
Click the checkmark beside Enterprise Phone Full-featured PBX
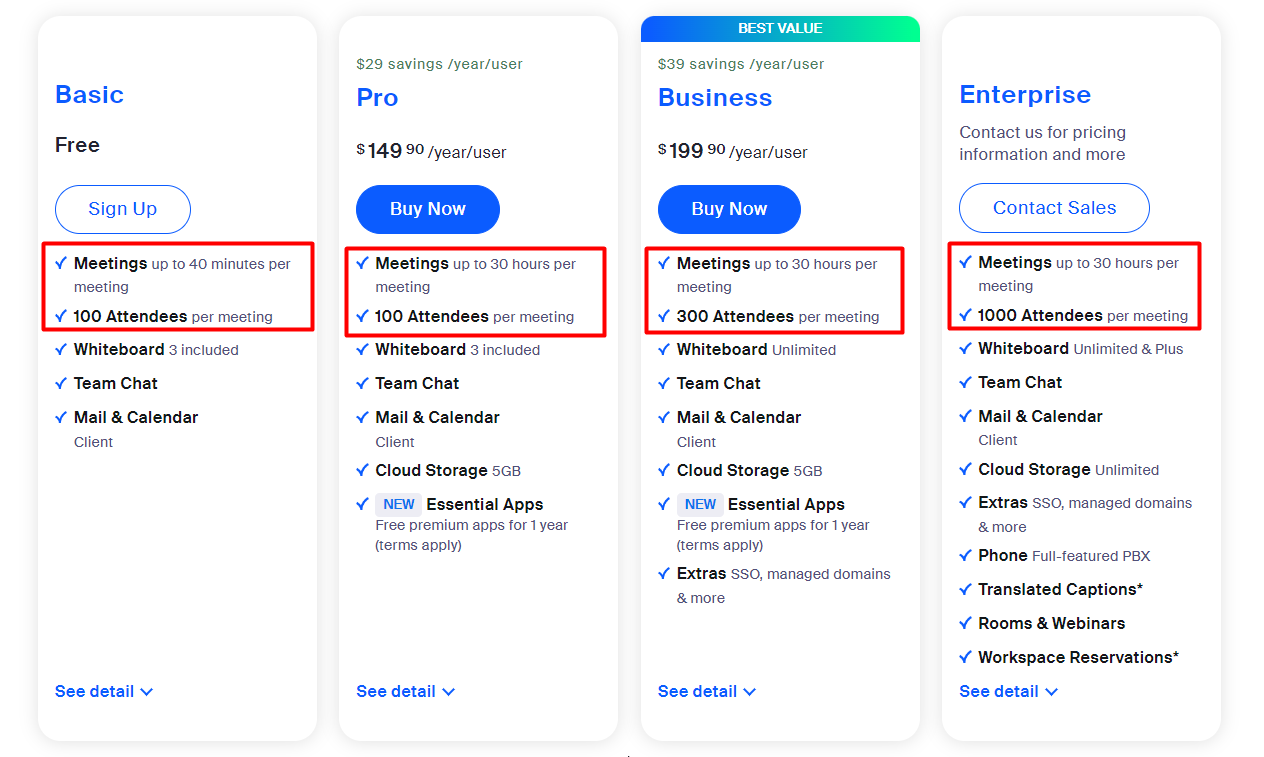pyautogui.click(x=965, y=555)
